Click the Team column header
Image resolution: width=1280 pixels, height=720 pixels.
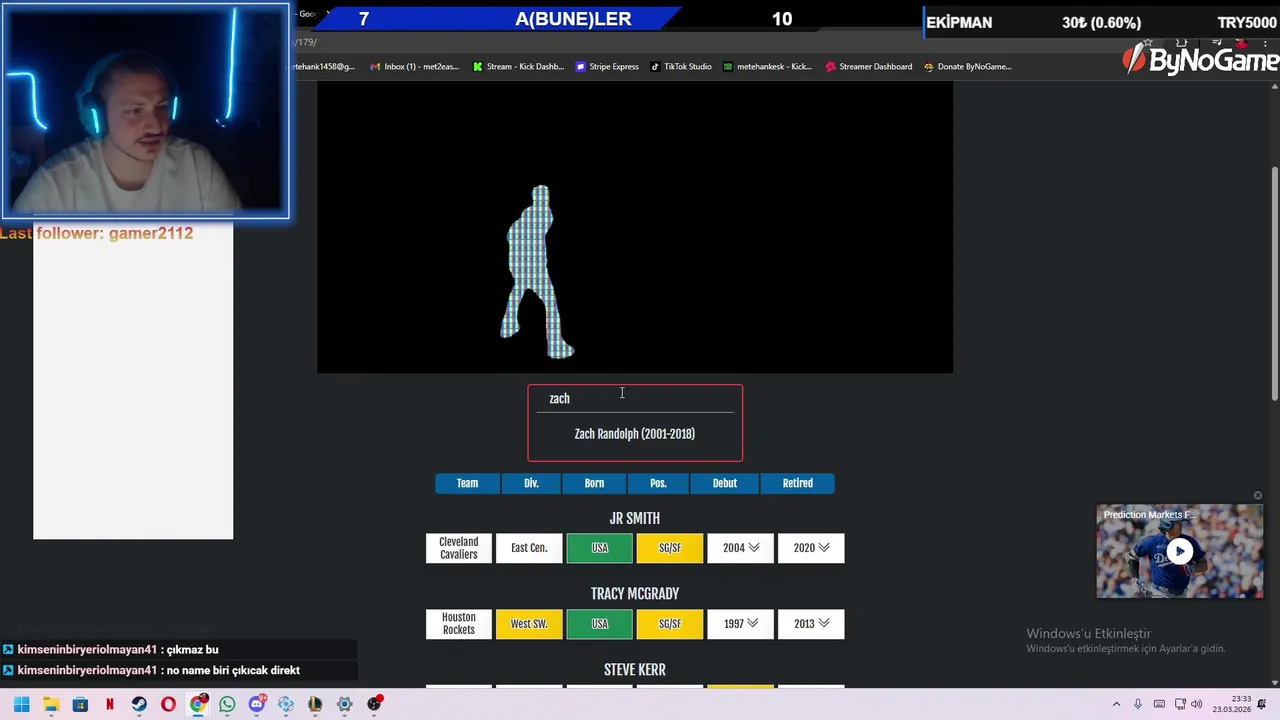pyautogui.click(x=467, y=483)
